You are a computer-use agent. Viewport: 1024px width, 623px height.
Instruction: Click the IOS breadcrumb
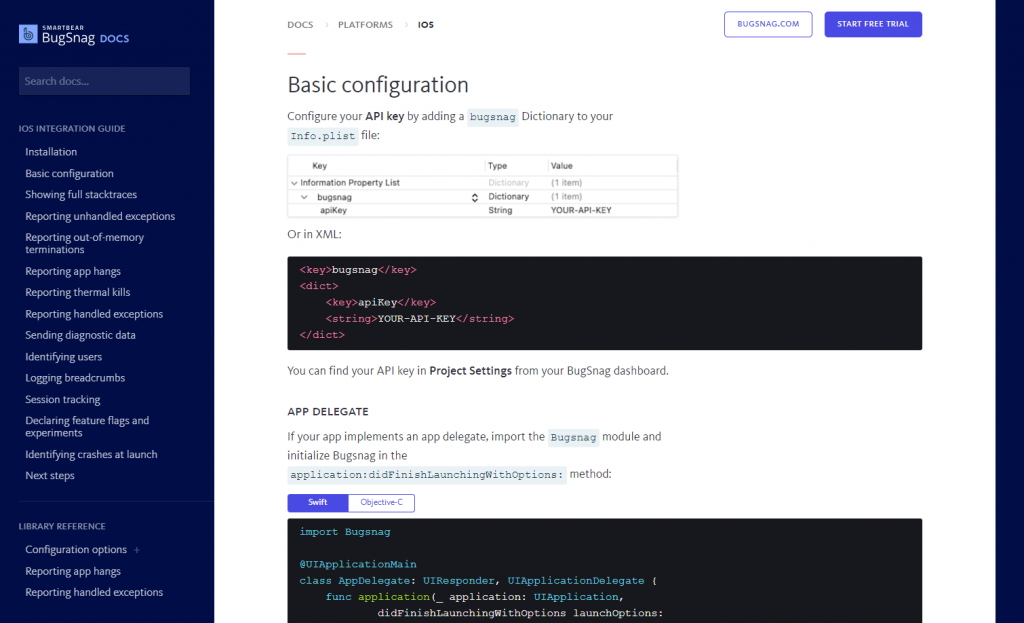pyautogui.click(x=426, y=25)
